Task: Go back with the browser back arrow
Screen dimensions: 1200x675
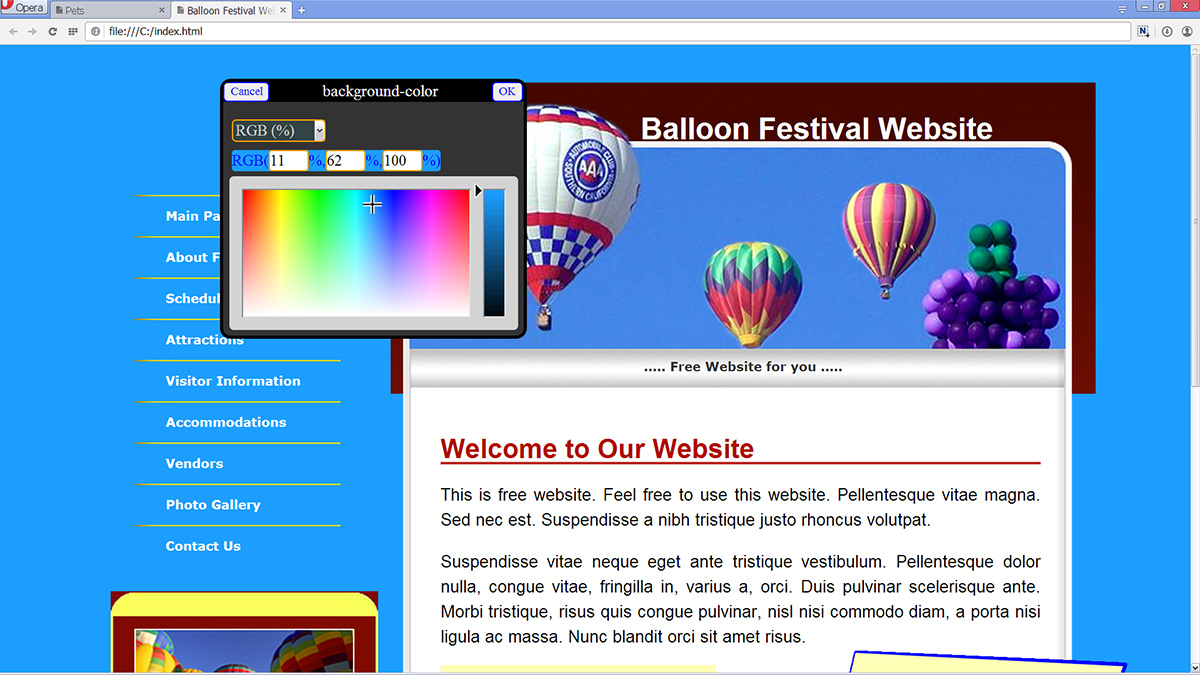Action: (13, 32)
